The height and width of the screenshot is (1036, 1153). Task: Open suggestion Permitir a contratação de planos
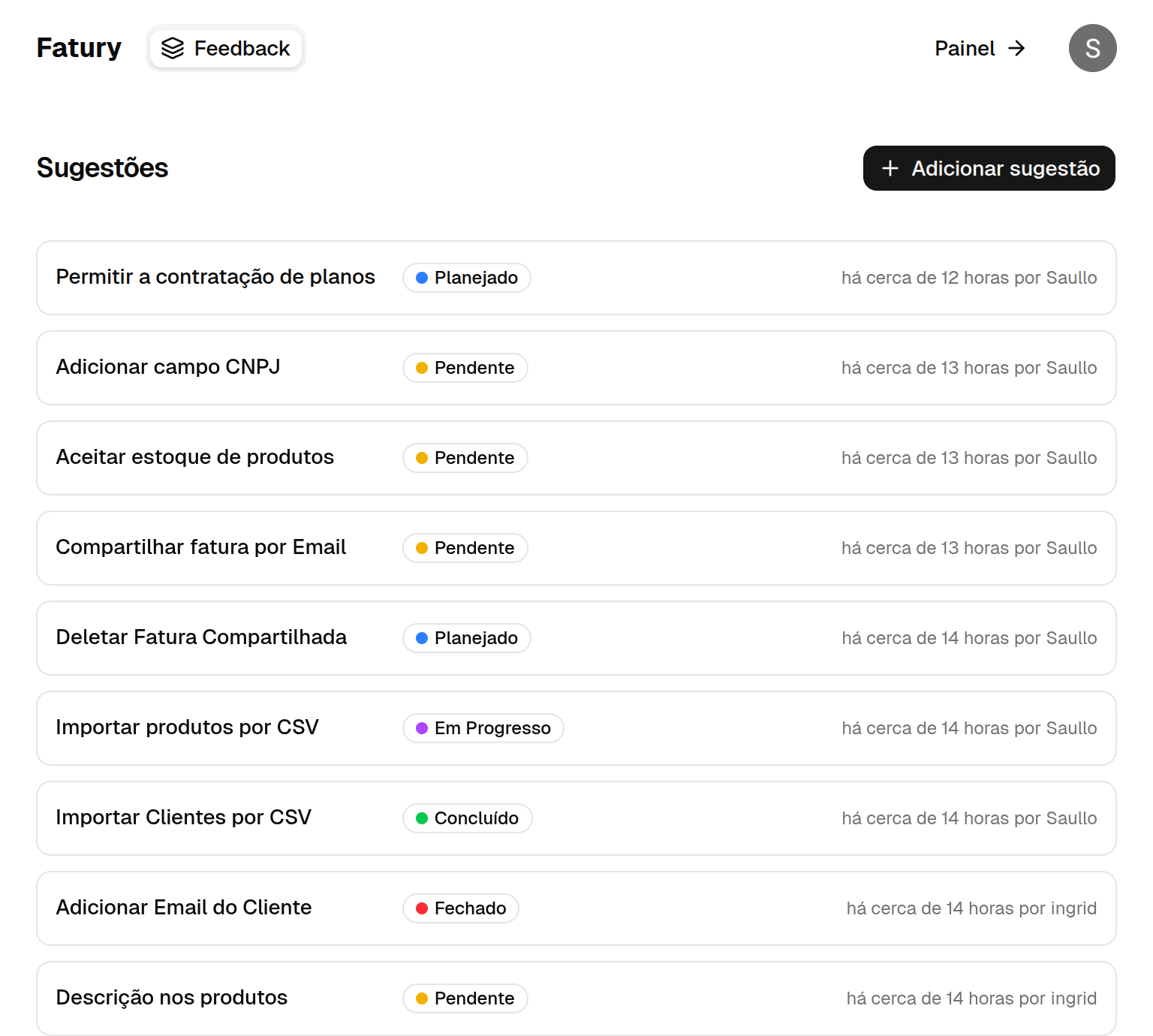[x=215, y=277]
